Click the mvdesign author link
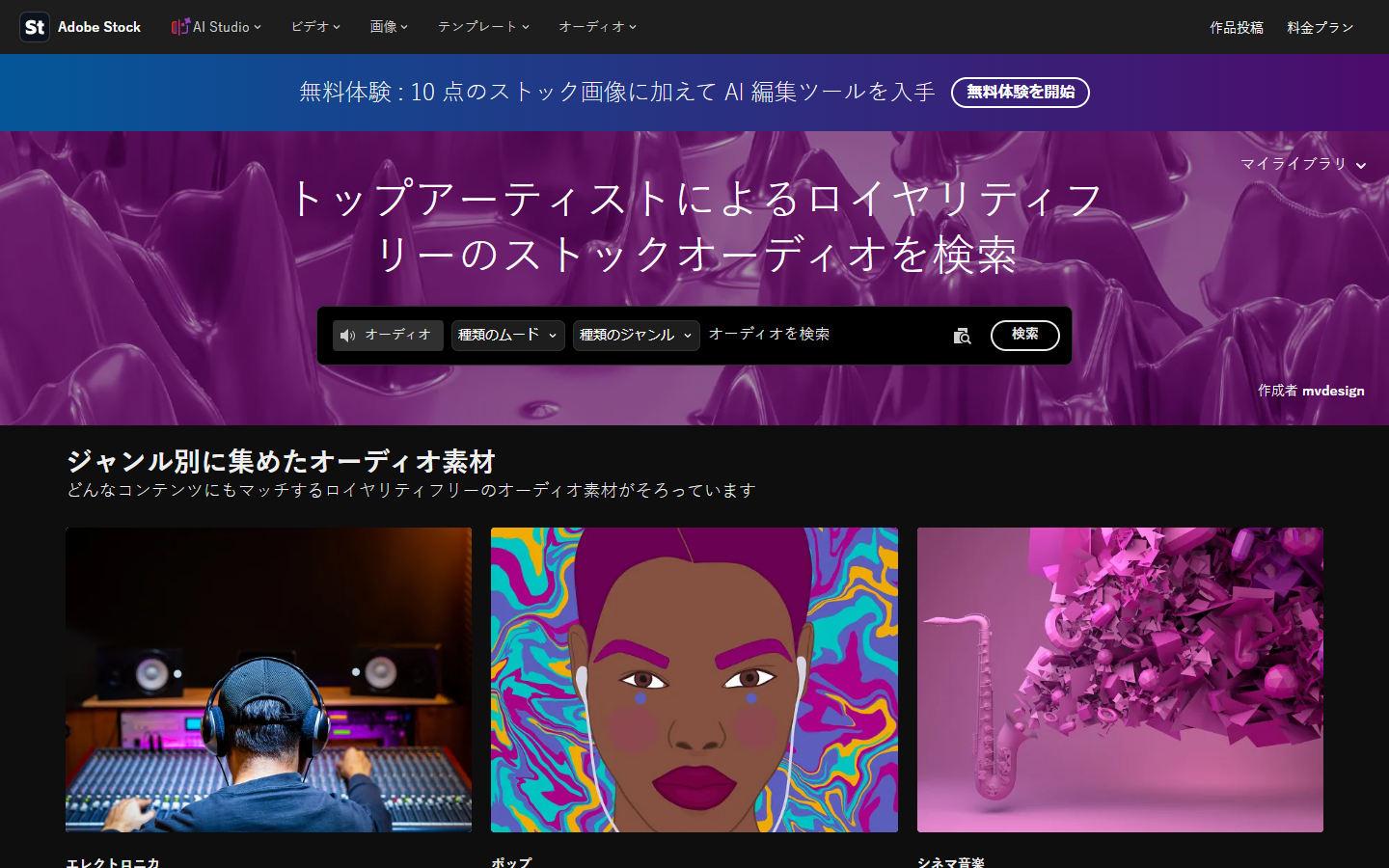 tap(1333, 391)
